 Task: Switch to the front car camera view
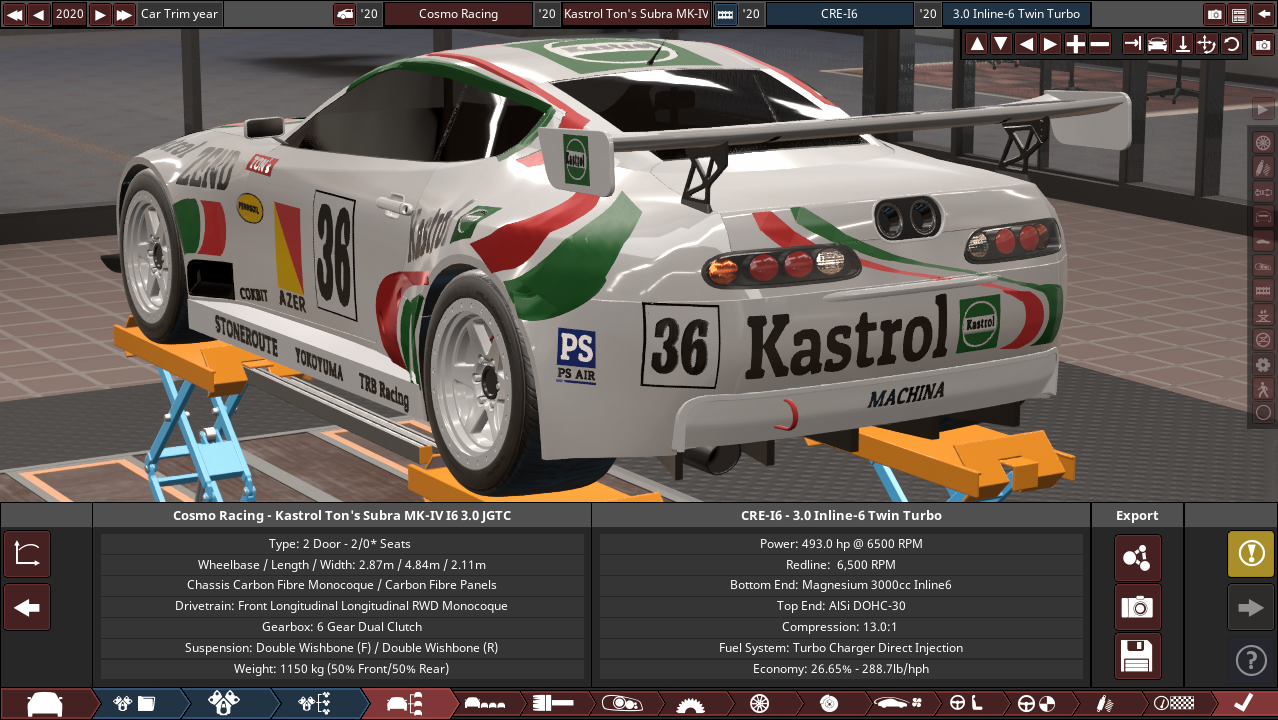[1157, 44]
